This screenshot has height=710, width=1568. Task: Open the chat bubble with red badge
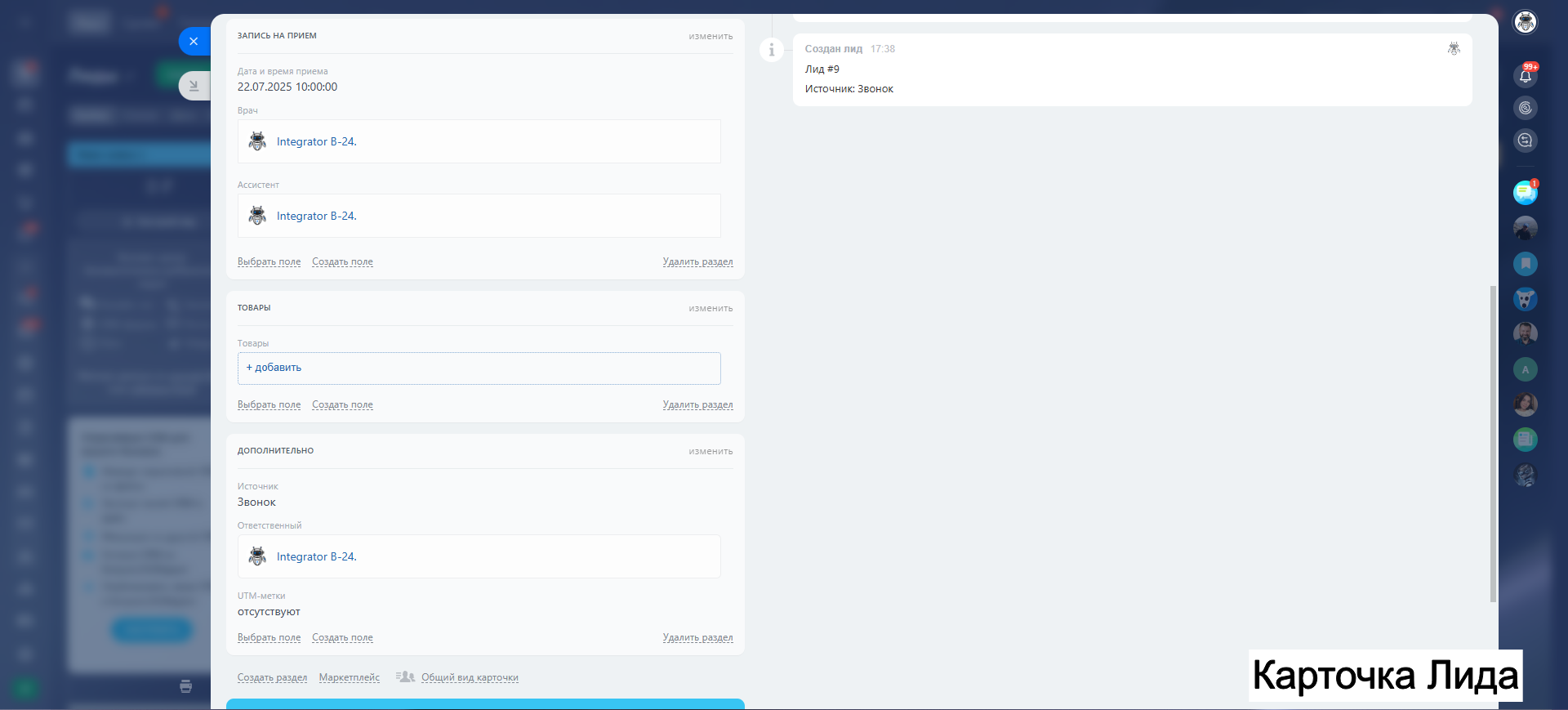click(1525, 193)
